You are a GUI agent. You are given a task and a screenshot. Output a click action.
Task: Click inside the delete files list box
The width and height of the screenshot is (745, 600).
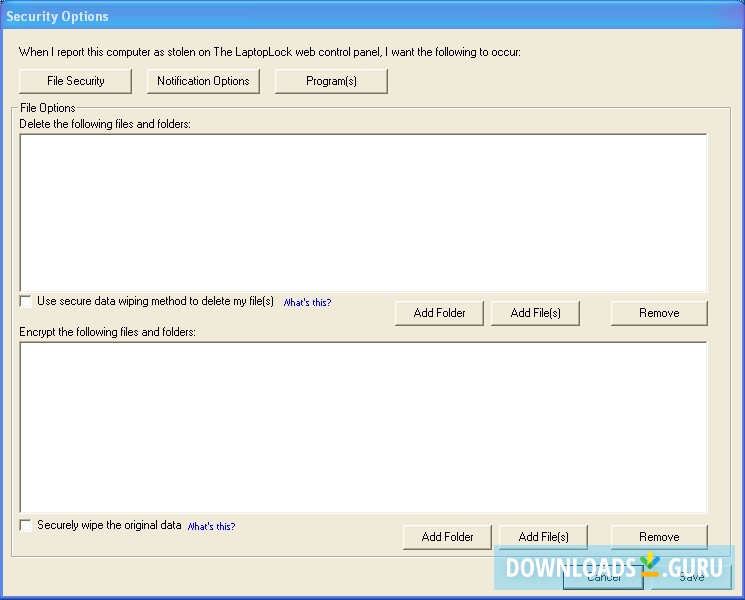pos(363,213)
